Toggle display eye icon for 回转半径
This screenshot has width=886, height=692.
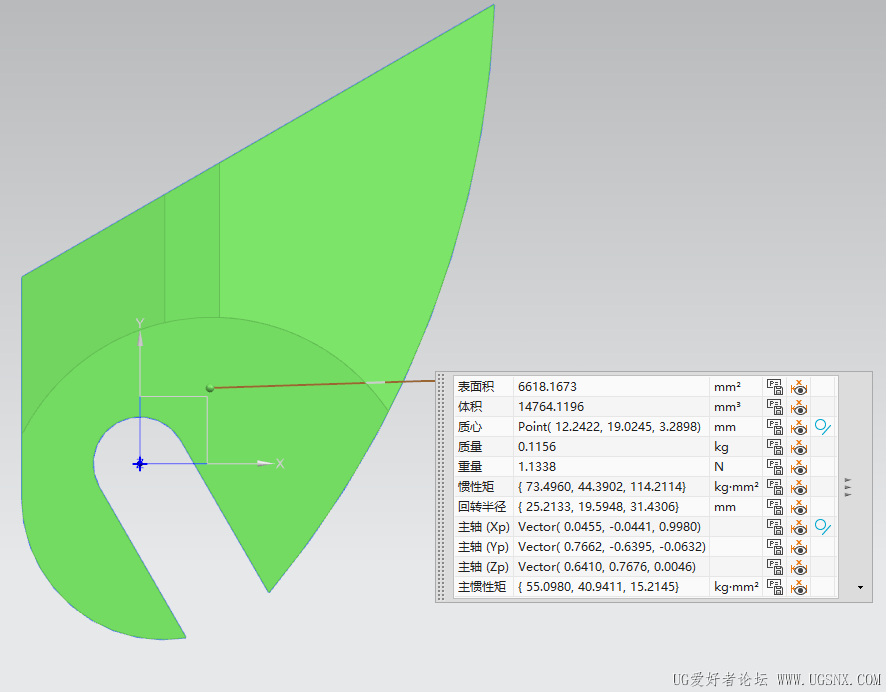(799, 507)
